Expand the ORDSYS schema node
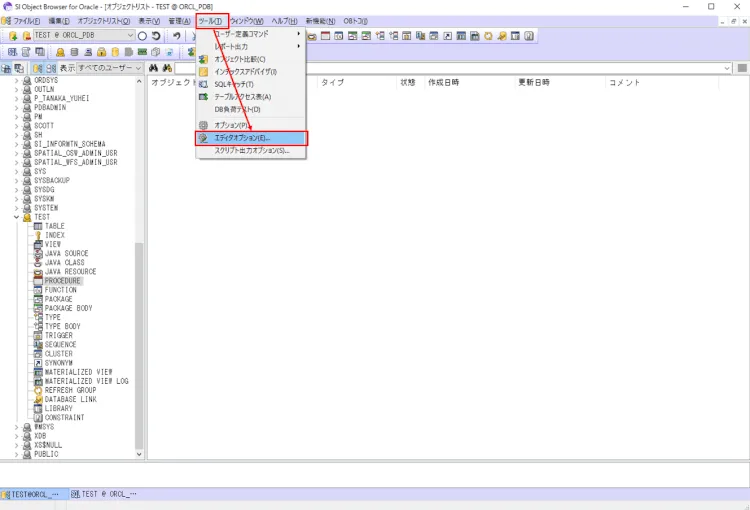This screenshot has width=750, height=510. (17, 80)
